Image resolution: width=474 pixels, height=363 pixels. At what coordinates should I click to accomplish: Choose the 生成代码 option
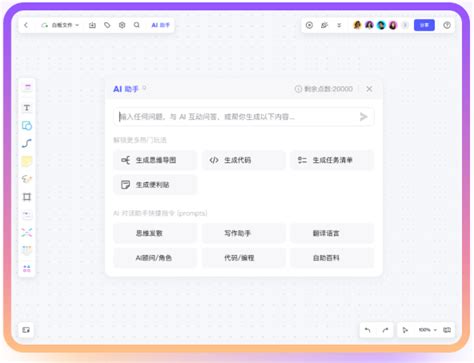pos(244,160)
